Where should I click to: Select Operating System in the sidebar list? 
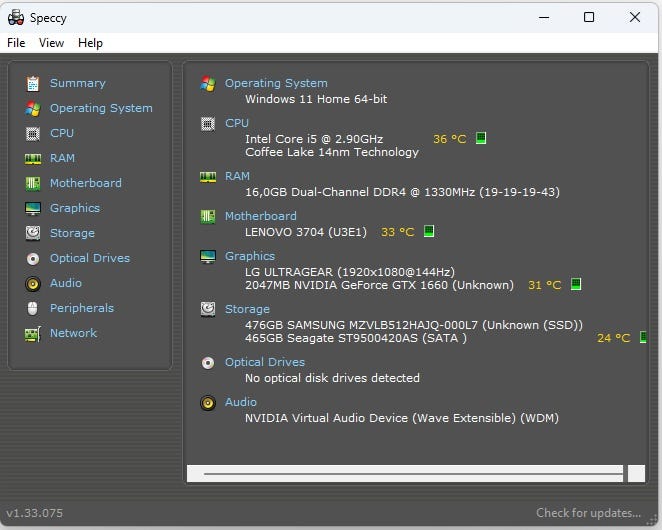(101, 108)
